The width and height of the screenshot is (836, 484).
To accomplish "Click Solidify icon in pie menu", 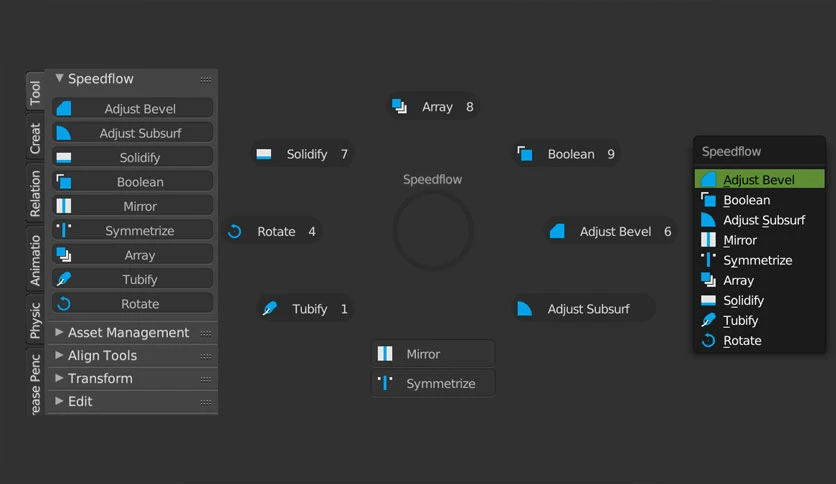I will pos(264,154).
